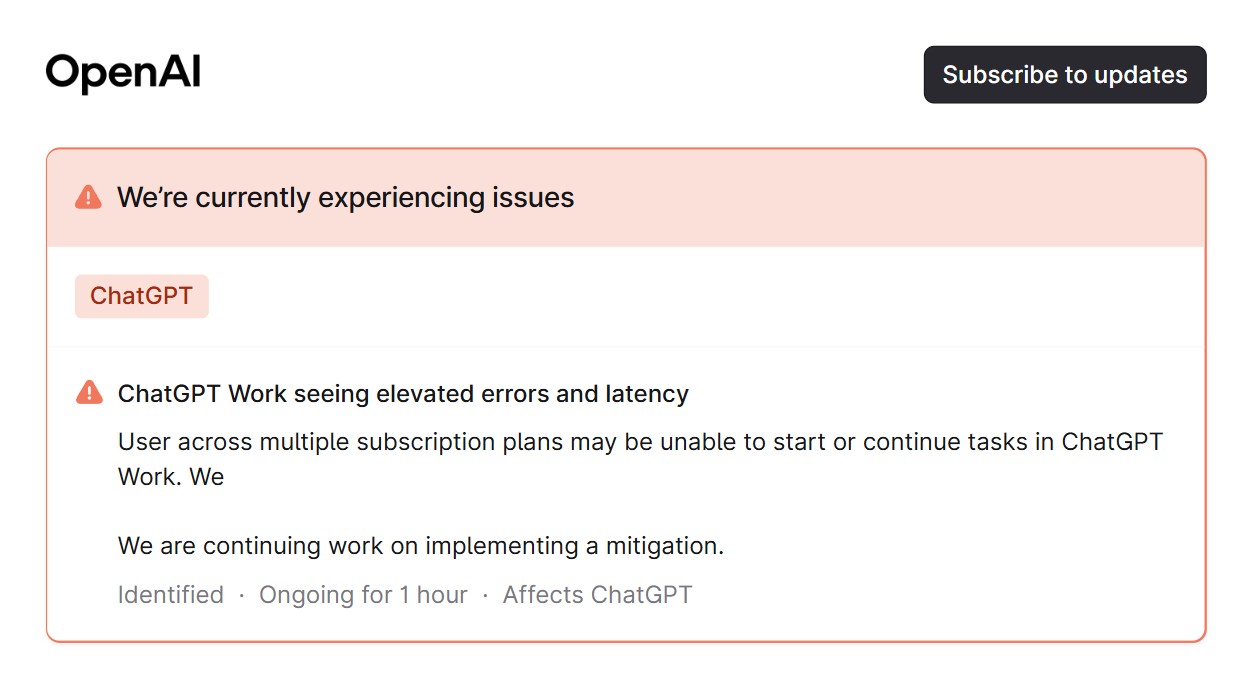This screenshot has width=1257, height=675.
Task: Click warning icon in the issues banner
Action: click(88, 197)
